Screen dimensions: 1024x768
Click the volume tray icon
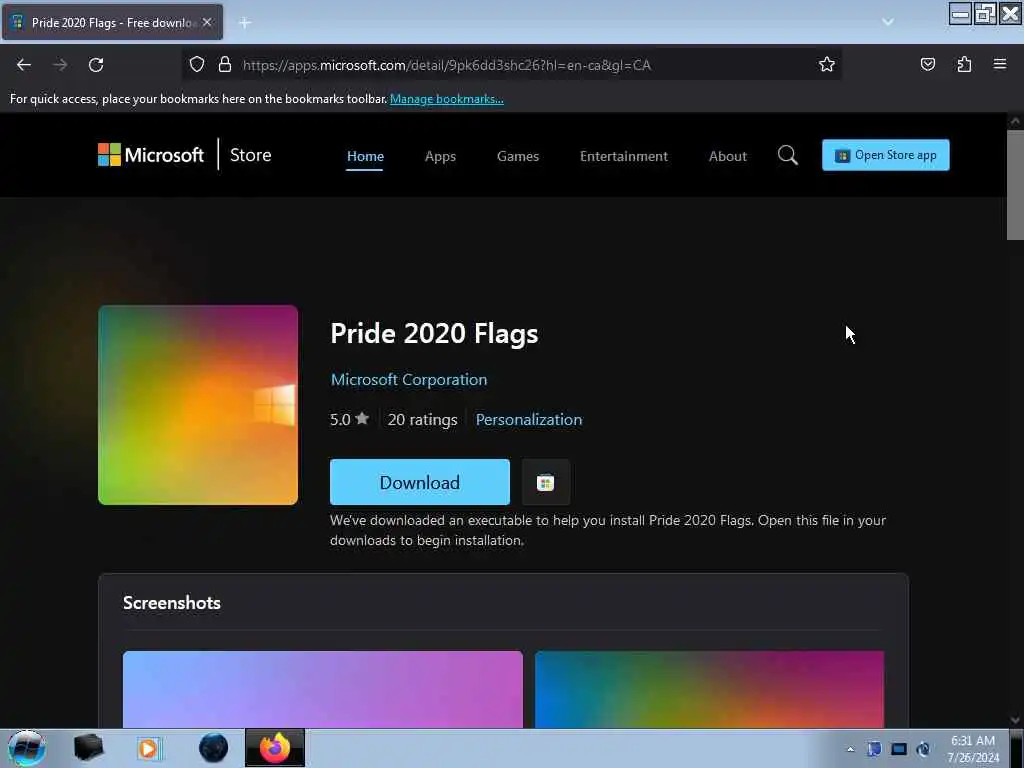click(923, 749)
